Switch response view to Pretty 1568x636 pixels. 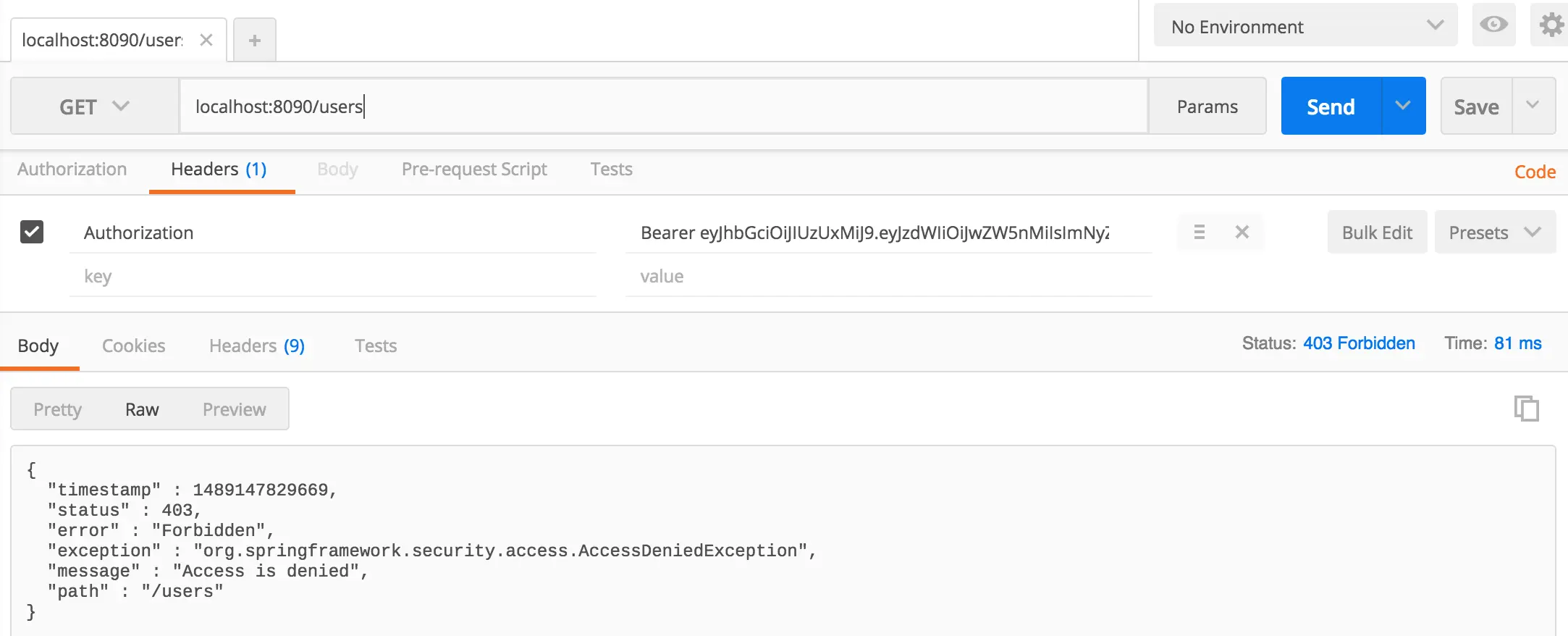[x=58, y=409]
